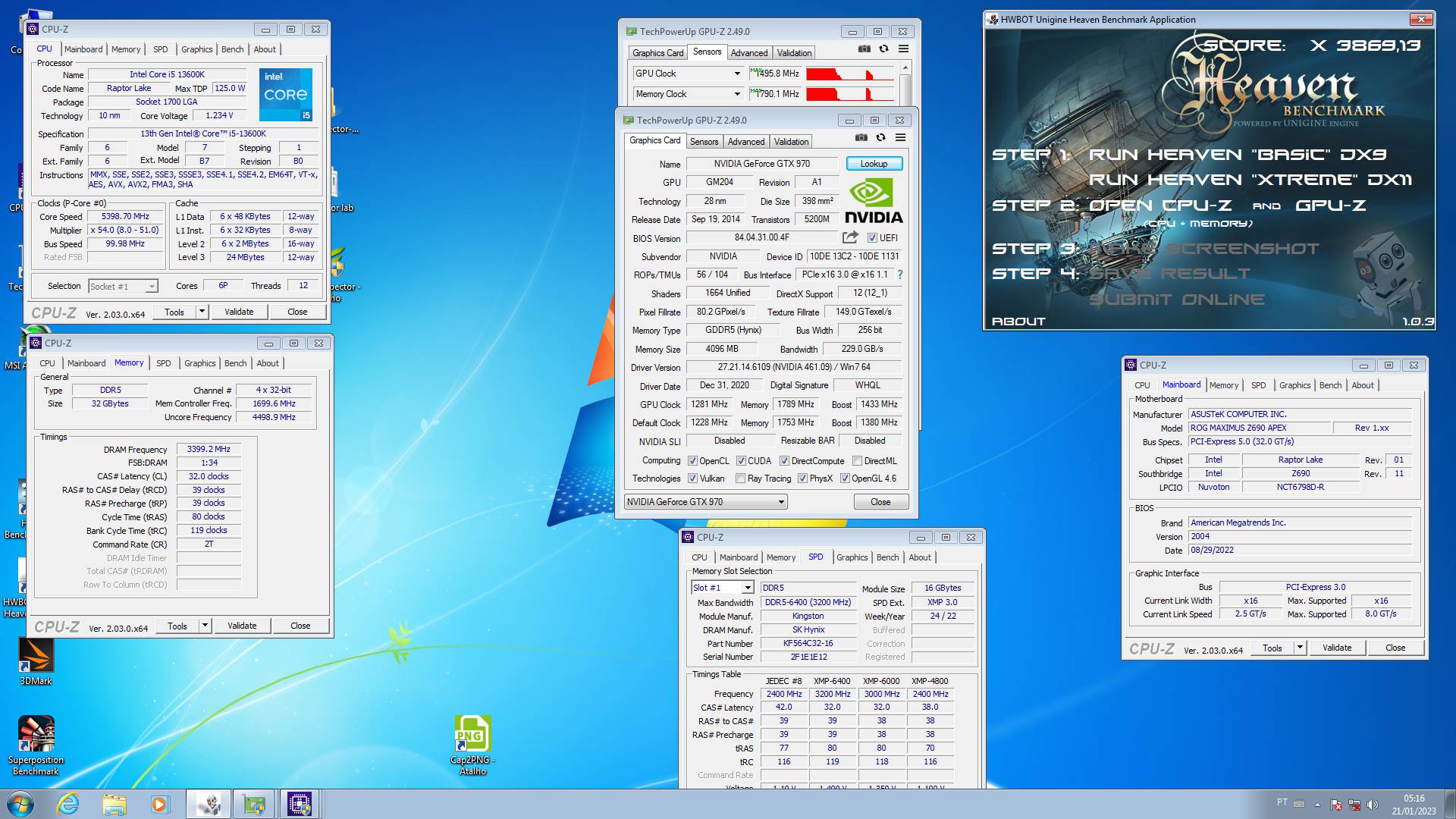Click the Lookup button in GPU-Z
This screenshot has height=819, width=1456.
coord(874,164)
